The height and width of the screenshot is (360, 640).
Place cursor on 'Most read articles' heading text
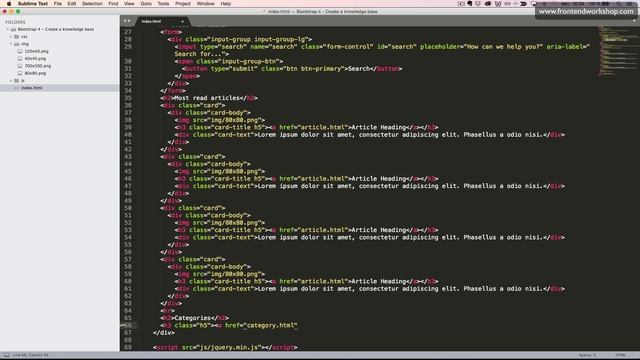(x=207, y=98)
